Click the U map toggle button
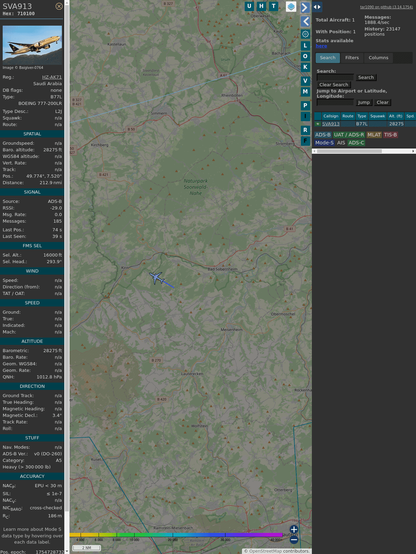 coord(249,6)
